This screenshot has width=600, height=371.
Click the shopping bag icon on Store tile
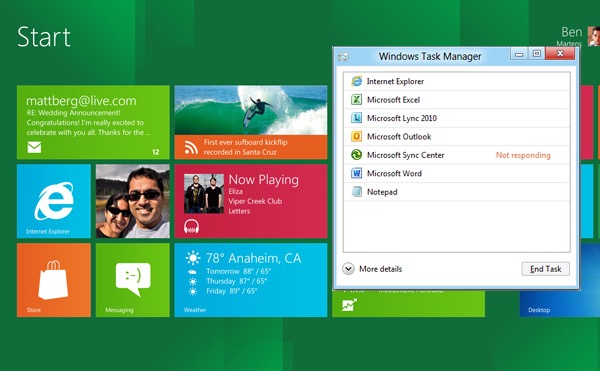coord(53,280)
